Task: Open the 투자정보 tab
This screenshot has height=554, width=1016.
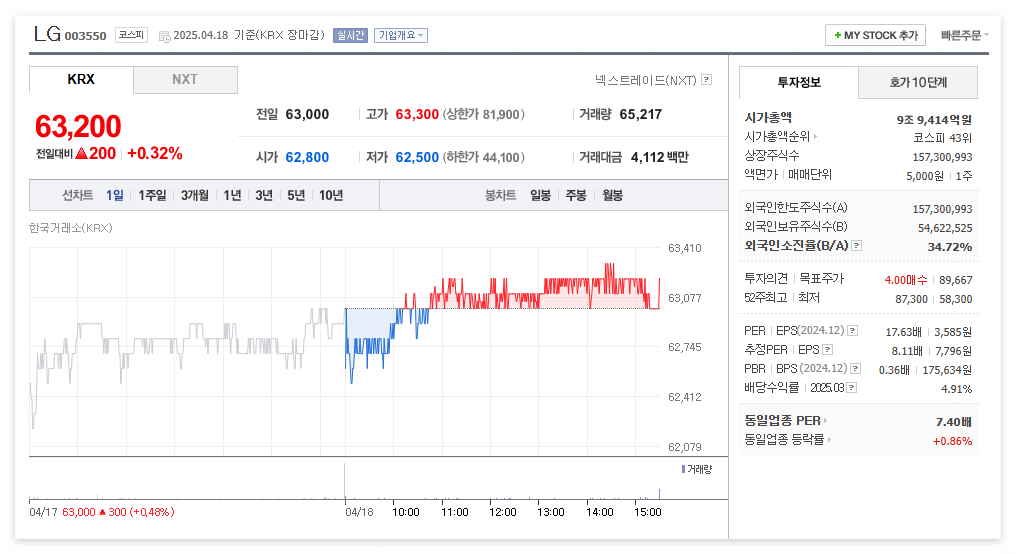Action: click(x=799, y=82)
